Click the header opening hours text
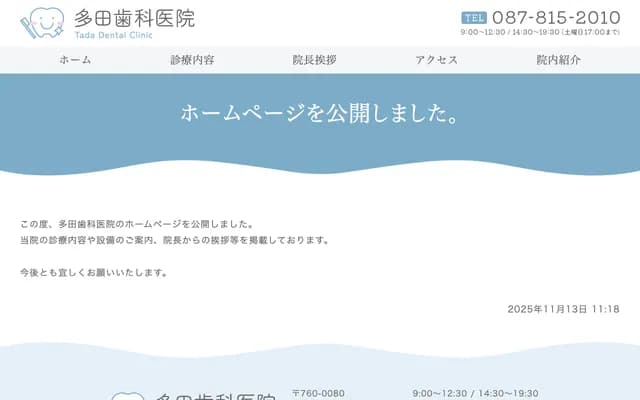 tap(540, 33)
